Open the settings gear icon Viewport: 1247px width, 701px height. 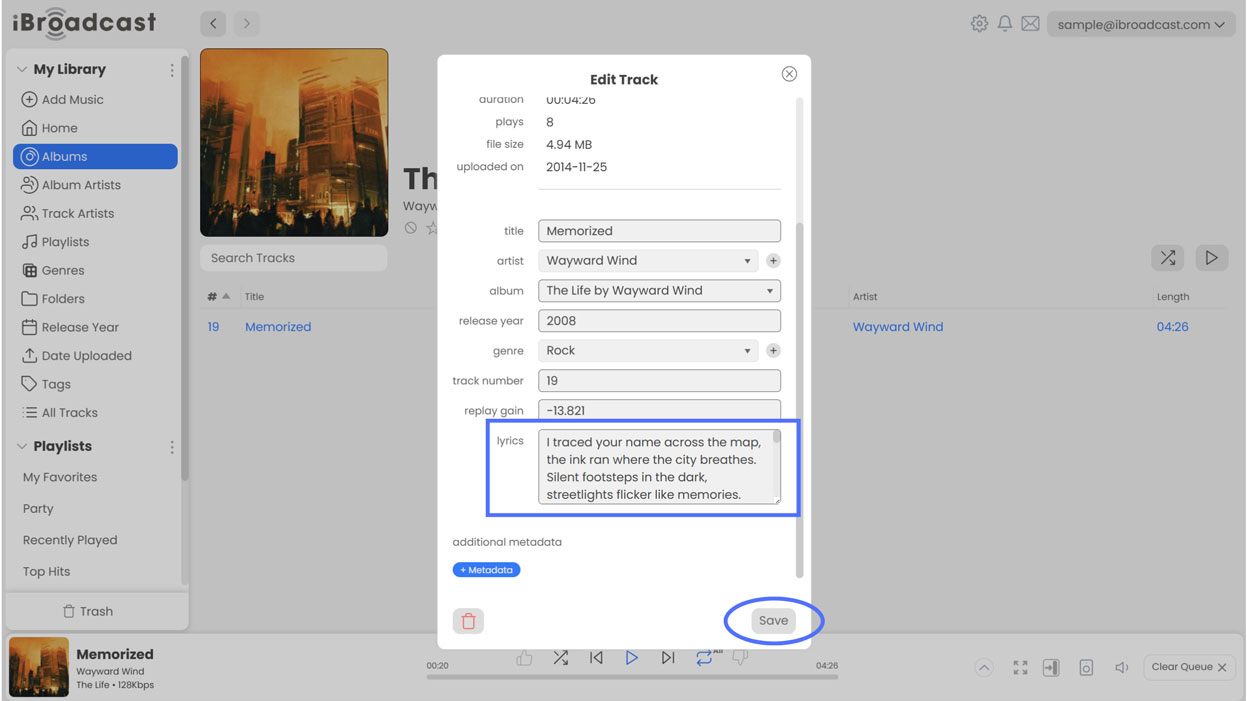[979, 24]
